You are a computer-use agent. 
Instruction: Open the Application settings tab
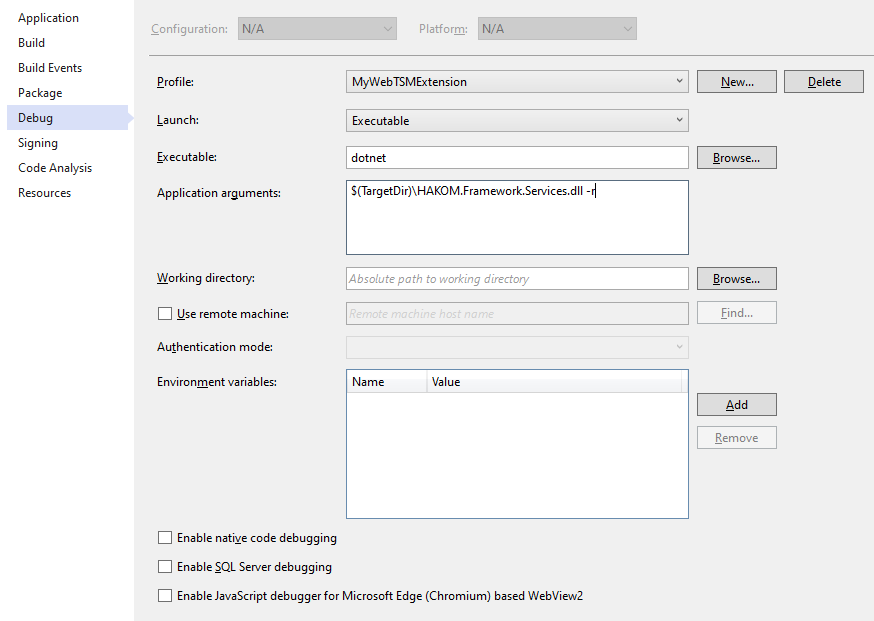pos(48,18)
